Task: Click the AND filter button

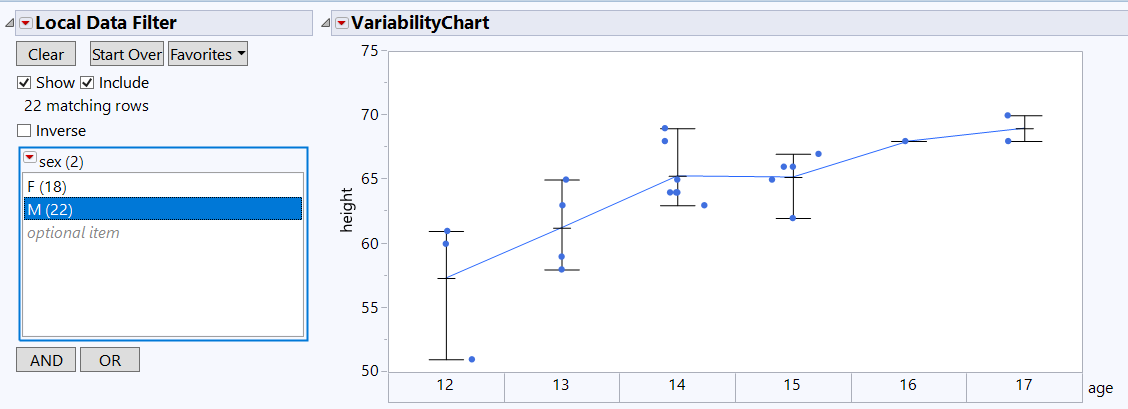Action: pyautogui.click(x=46, y=360)
